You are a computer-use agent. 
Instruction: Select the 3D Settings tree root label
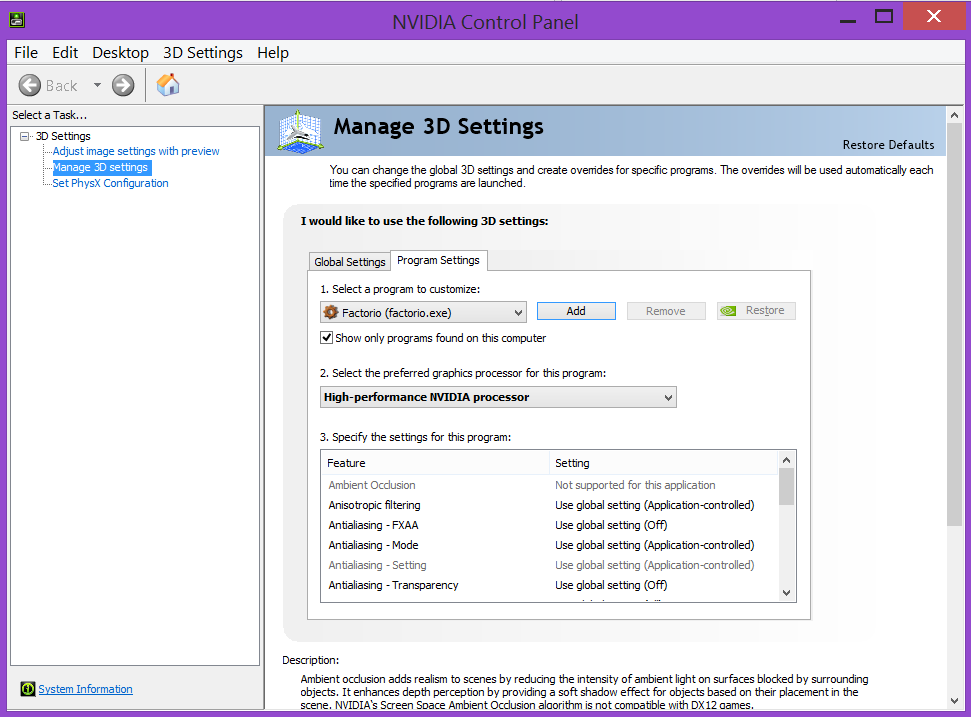pos(63,136)
